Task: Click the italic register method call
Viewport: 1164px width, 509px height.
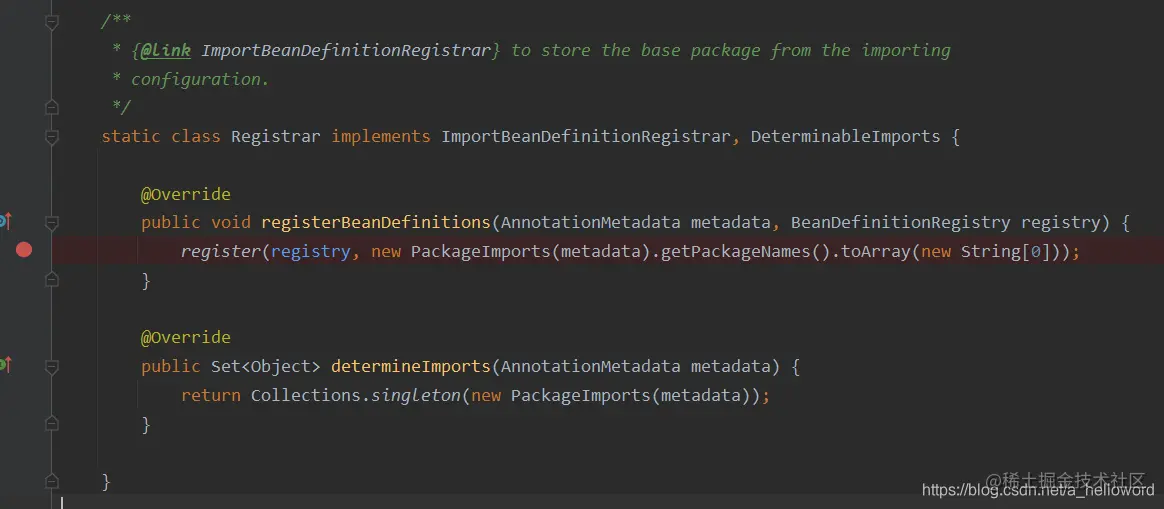Action: click(x=220, y=252)
